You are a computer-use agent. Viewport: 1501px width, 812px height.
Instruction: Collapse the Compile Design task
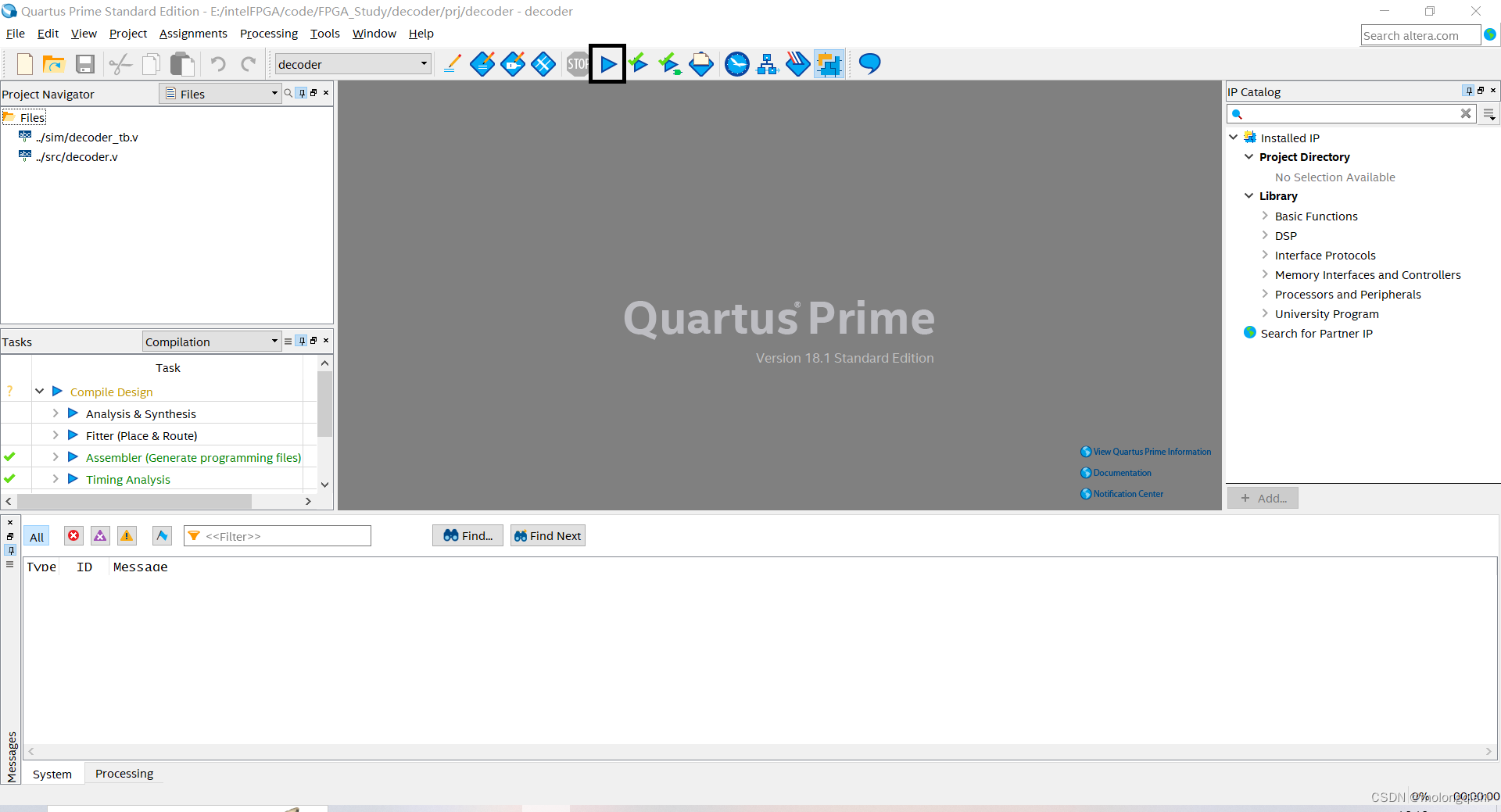(39, 391)
